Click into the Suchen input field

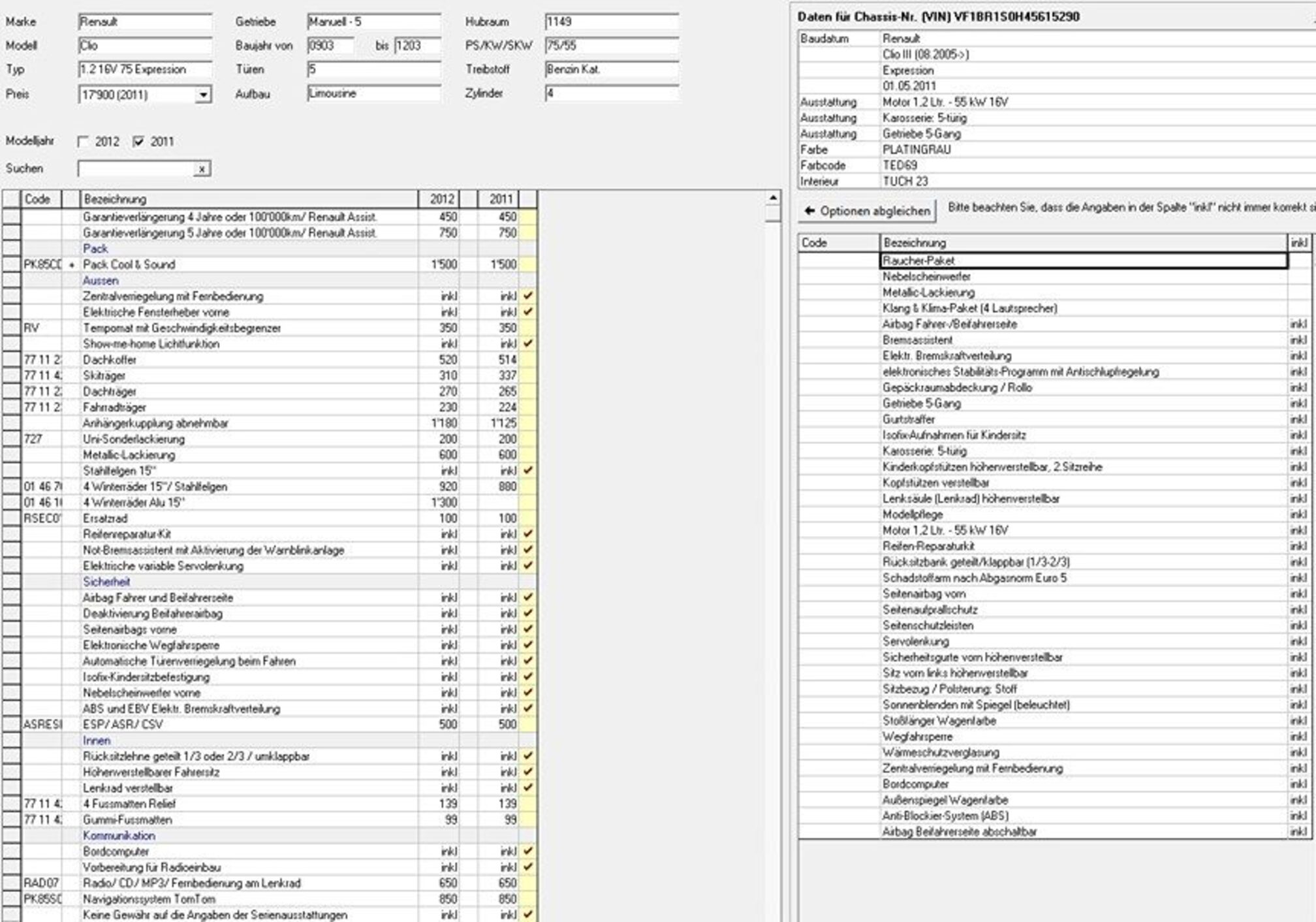click(x=136, y=169)
